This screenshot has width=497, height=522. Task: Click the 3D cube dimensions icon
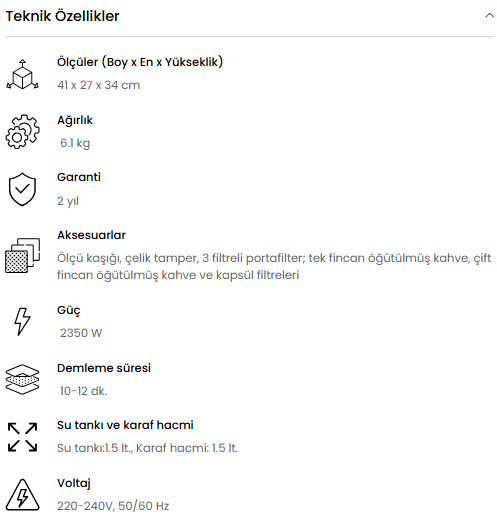click(22, 74)
